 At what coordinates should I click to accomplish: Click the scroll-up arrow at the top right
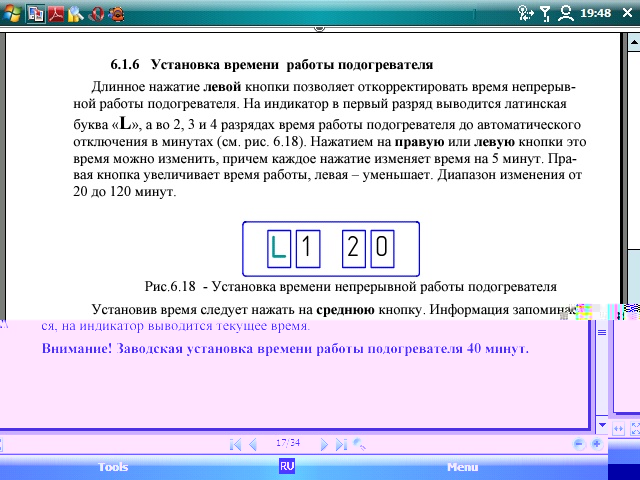[634, 42]
